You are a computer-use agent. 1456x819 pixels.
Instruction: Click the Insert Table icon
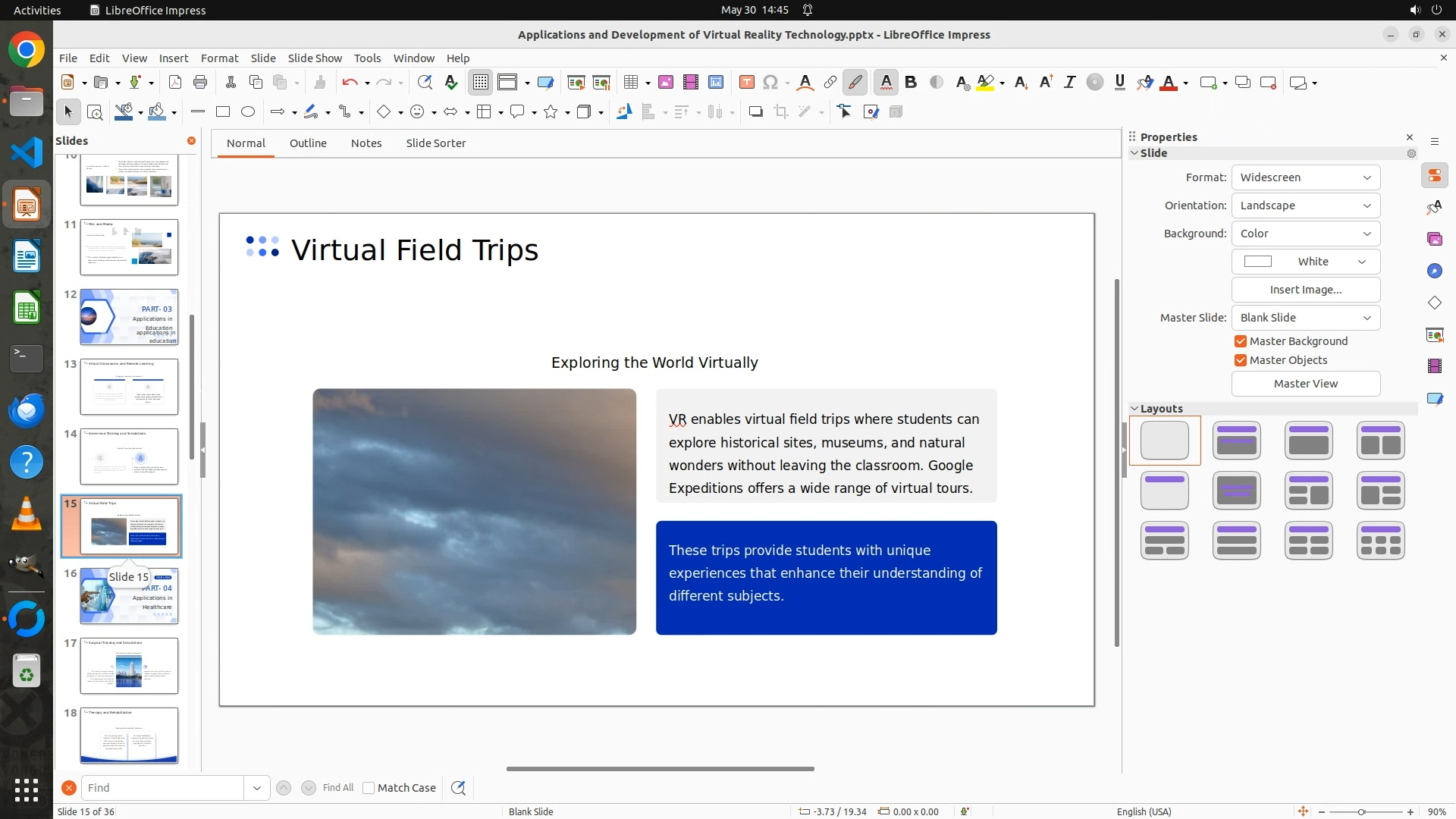tap(630, 83)
